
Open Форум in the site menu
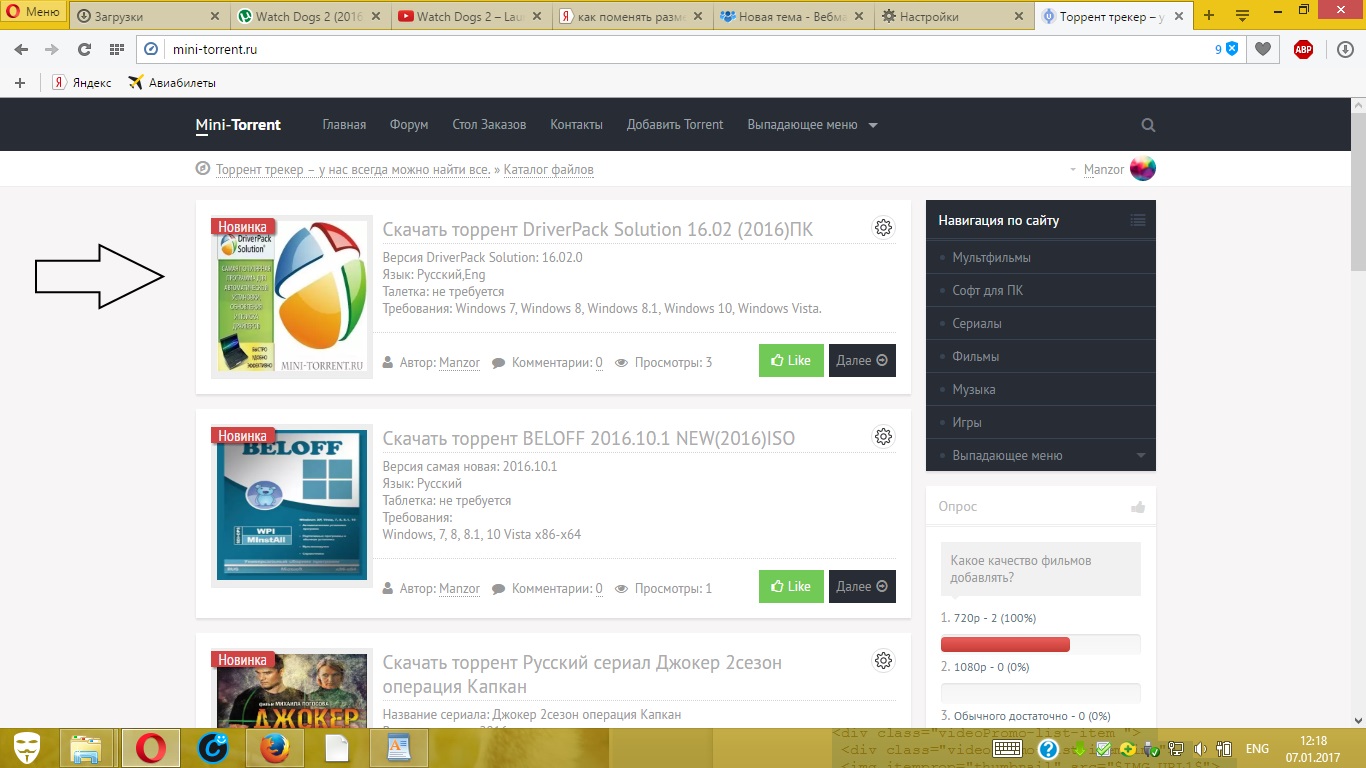[x=409, y=125]
